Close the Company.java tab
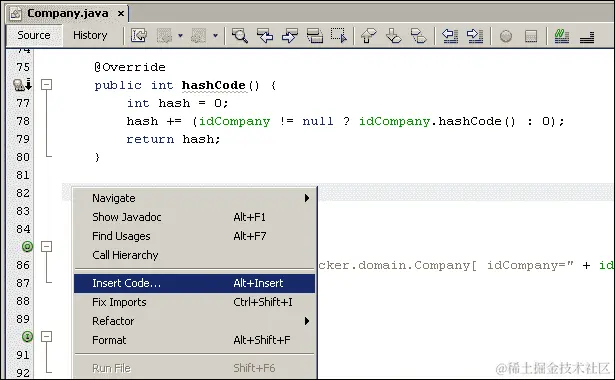Image resolution: width=615 pixels, height=380 pixels. click(x=121, y=14)
